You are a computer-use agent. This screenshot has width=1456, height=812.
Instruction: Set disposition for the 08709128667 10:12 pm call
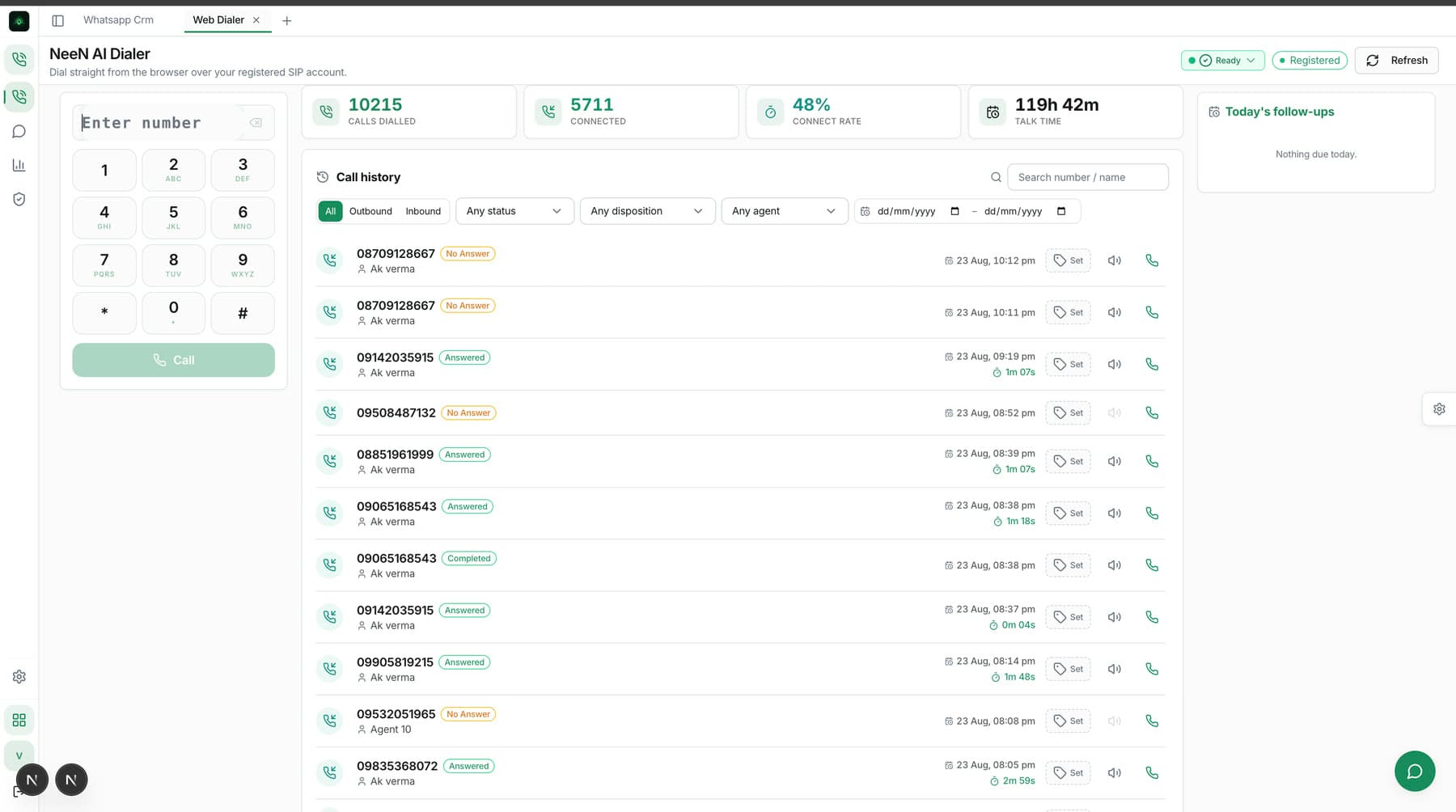pyautogui.click(x=1068, y=260)
